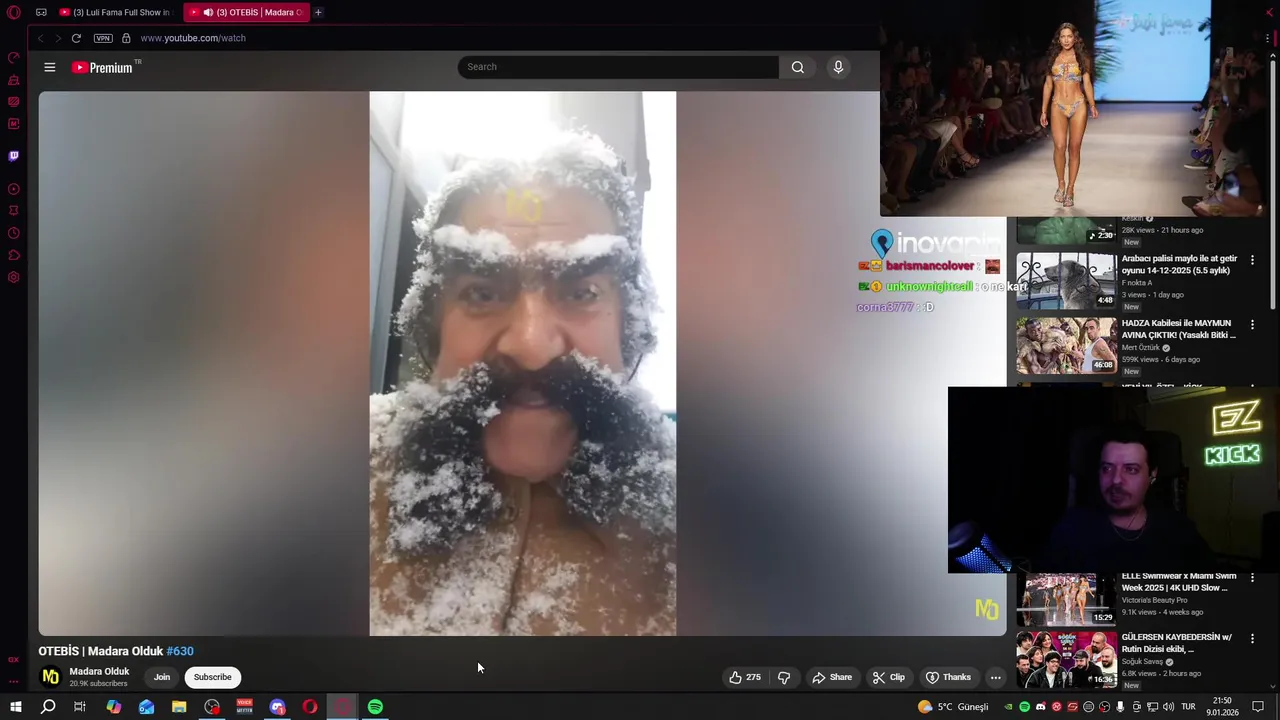1280x720 pixels.
Task: Open weather widget 5°C Güneşli
Action: tap(953, 707)
